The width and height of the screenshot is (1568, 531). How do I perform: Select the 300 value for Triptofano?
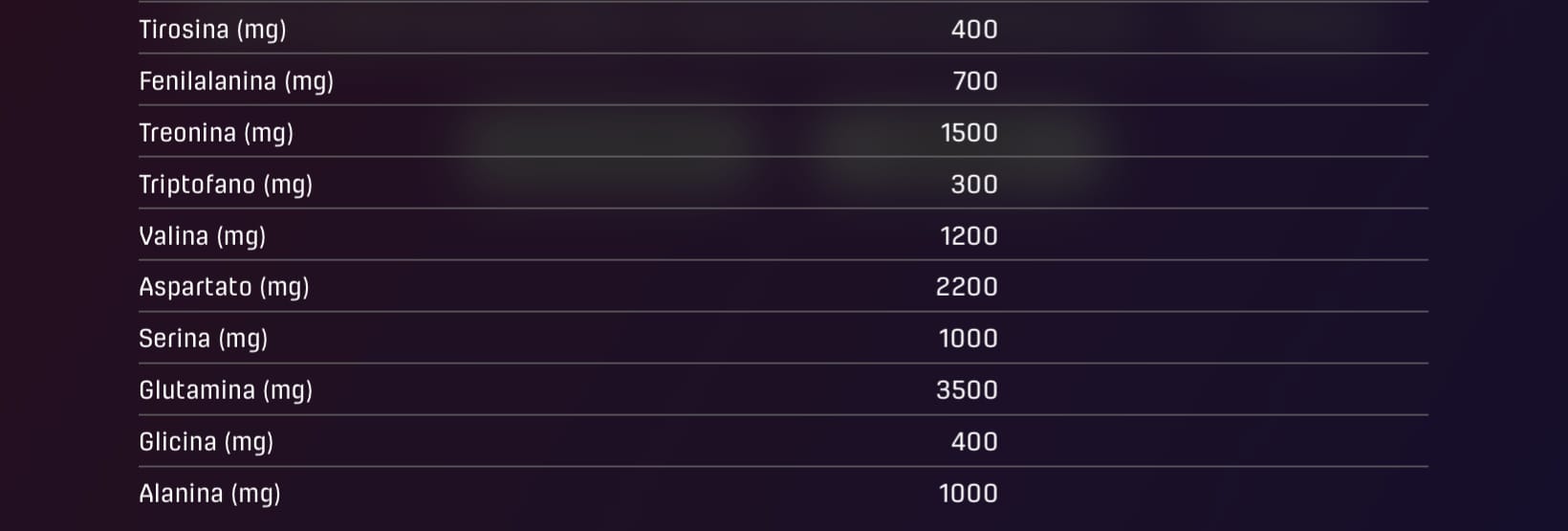(x=973, y=185)
